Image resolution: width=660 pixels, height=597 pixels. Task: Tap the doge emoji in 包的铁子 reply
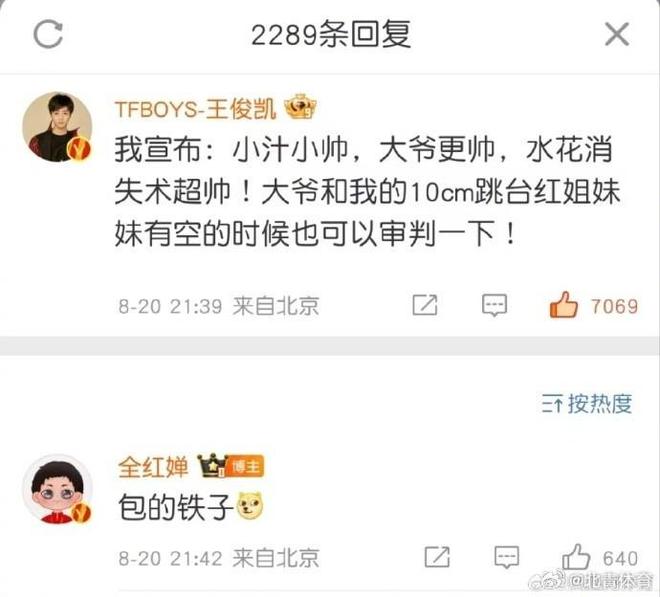250,506
